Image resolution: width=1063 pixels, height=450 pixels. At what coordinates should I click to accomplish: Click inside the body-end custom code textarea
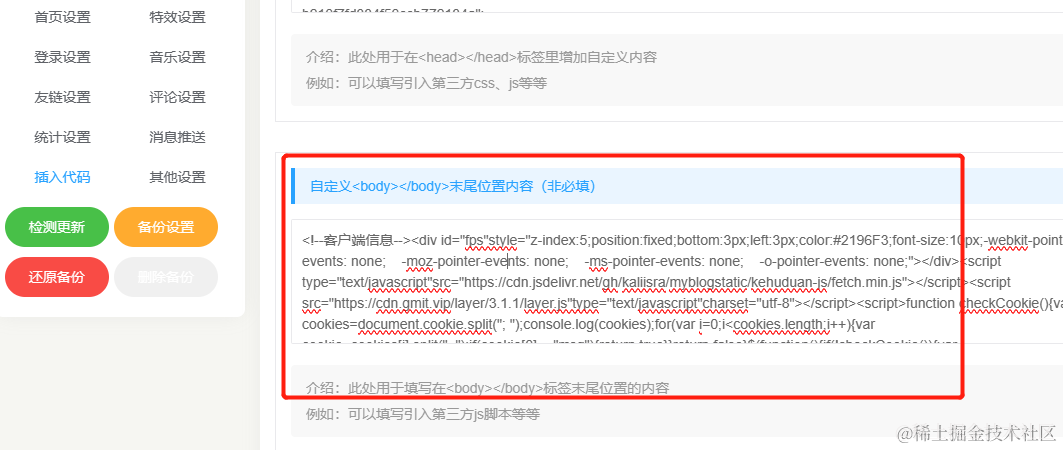677,281
